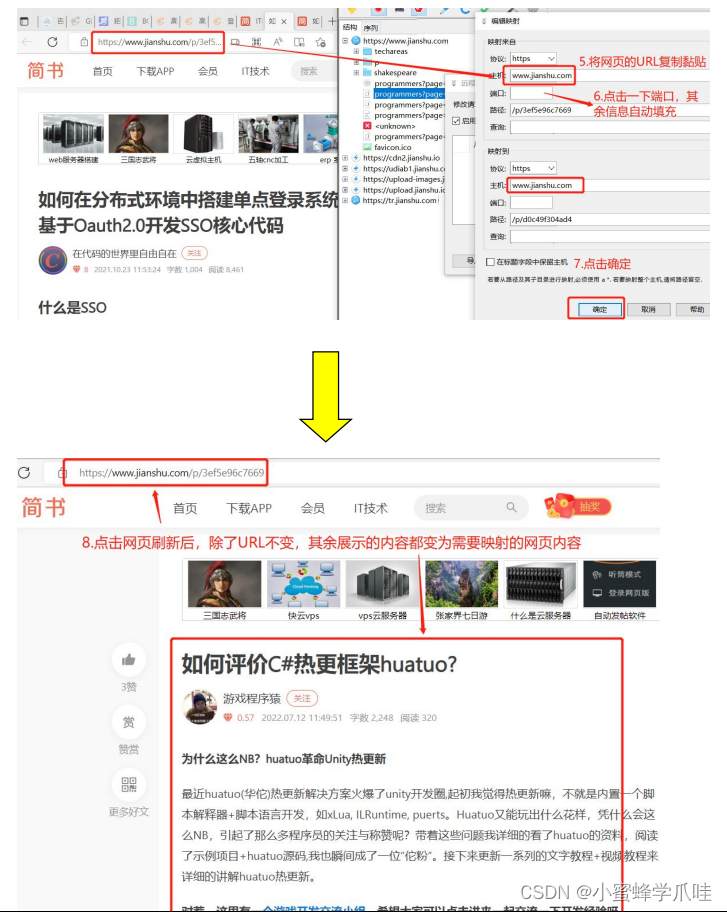The height and width of the screenshot is (912, 727).
Task: Expand the https://udiab1.jianshu node
Action: [345, 168]
